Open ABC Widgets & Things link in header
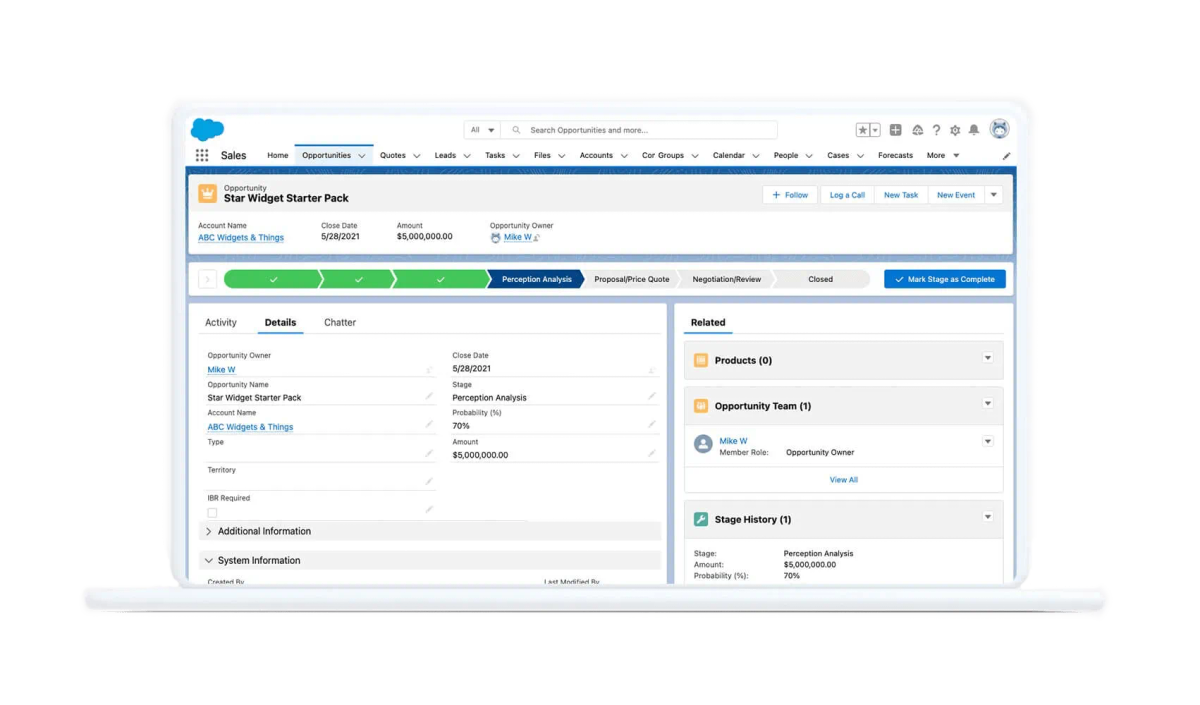Image resolution: width=1200 pixels, height=705 pixels. pyautogui.click(x=241, y=238)
